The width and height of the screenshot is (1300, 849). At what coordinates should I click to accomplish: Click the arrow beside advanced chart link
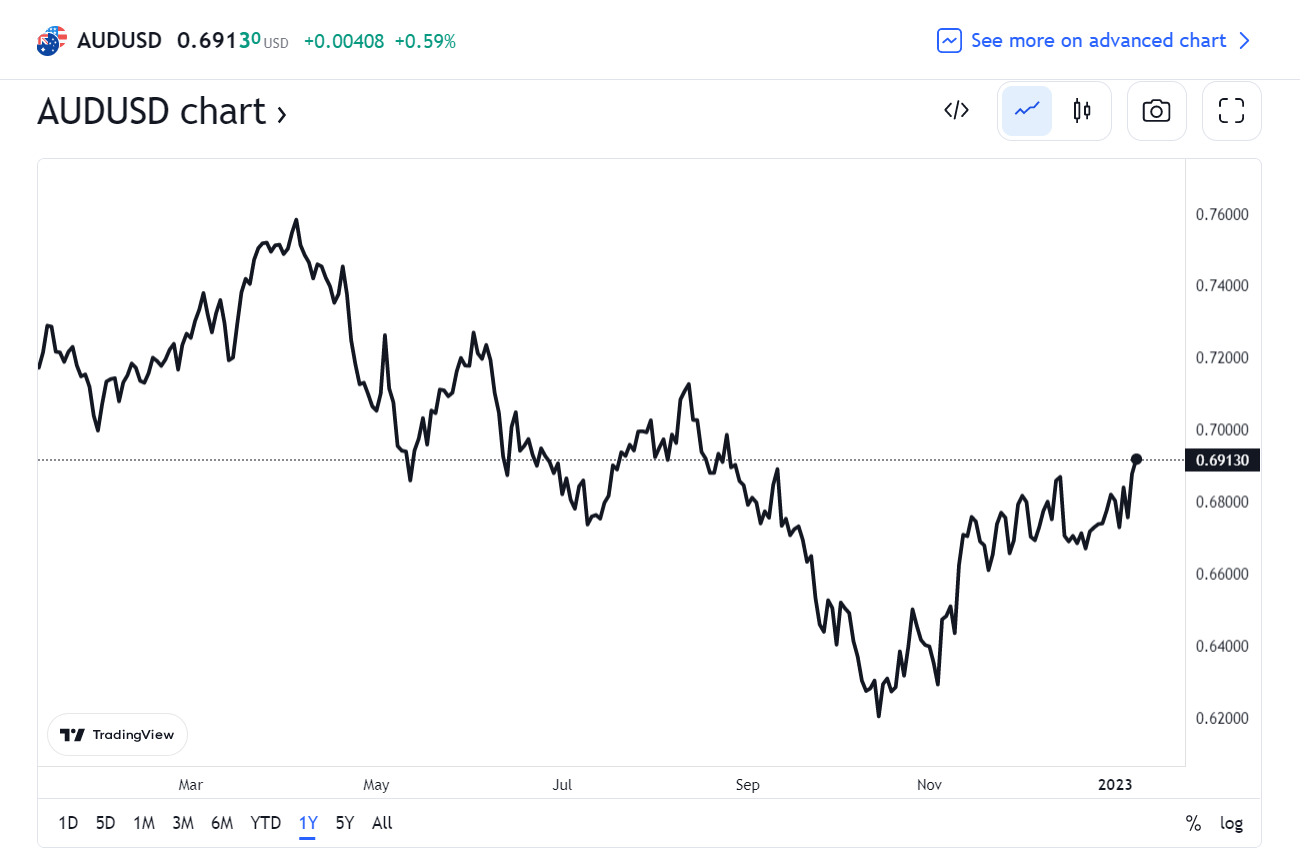point(1244,41)
